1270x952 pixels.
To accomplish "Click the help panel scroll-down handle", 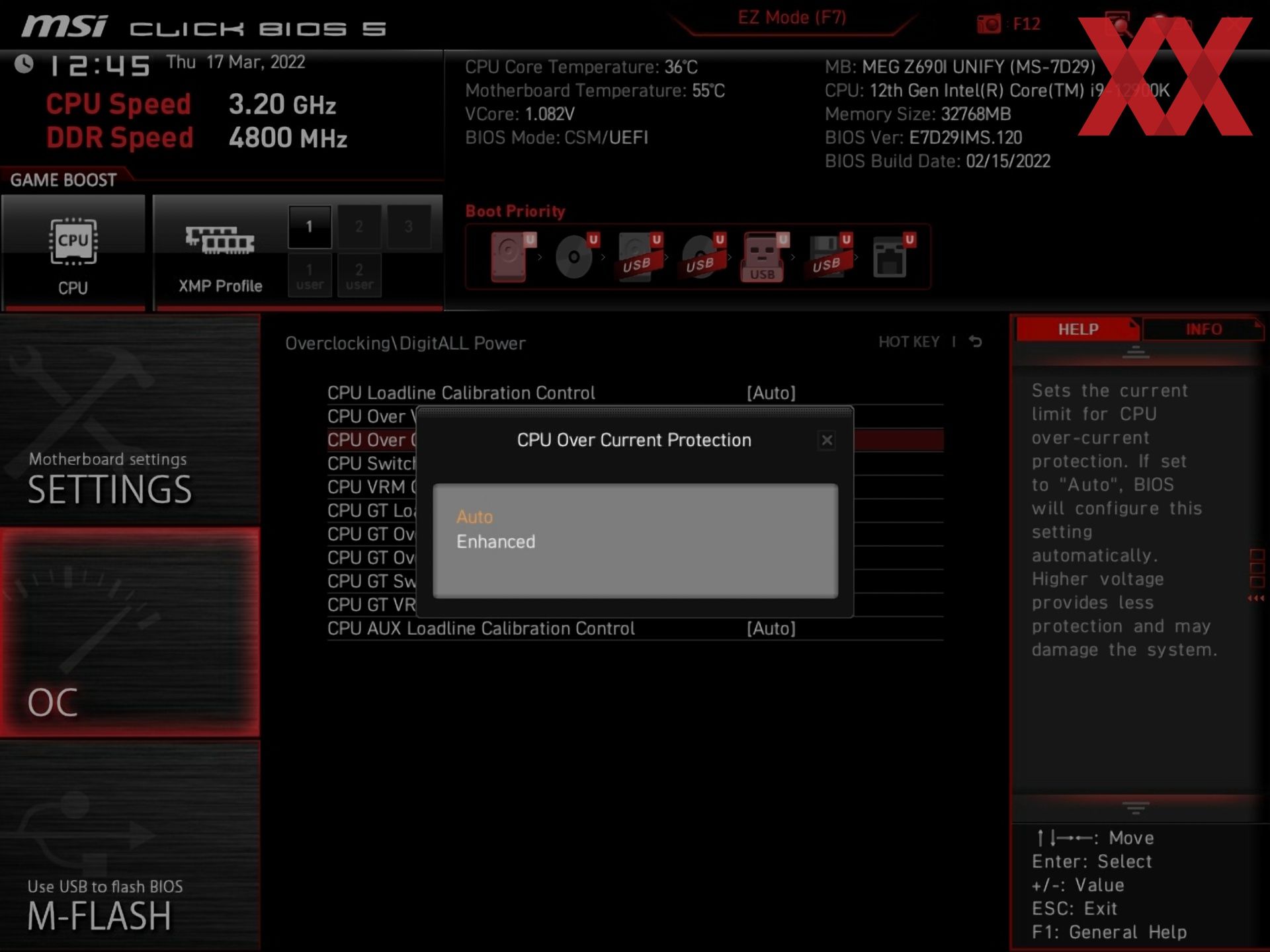I will point(1136,809).
